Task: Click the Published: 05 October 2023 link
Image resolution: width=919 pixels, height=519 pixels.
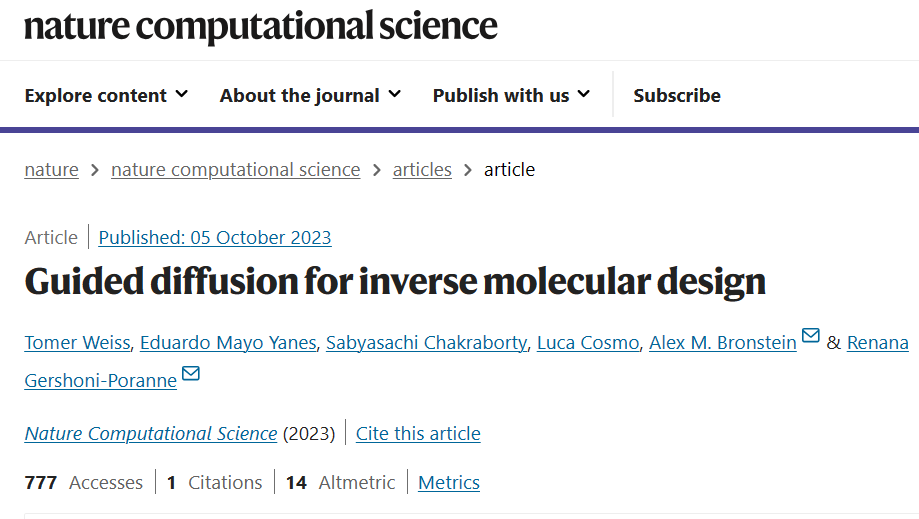Action: point(215,238)
